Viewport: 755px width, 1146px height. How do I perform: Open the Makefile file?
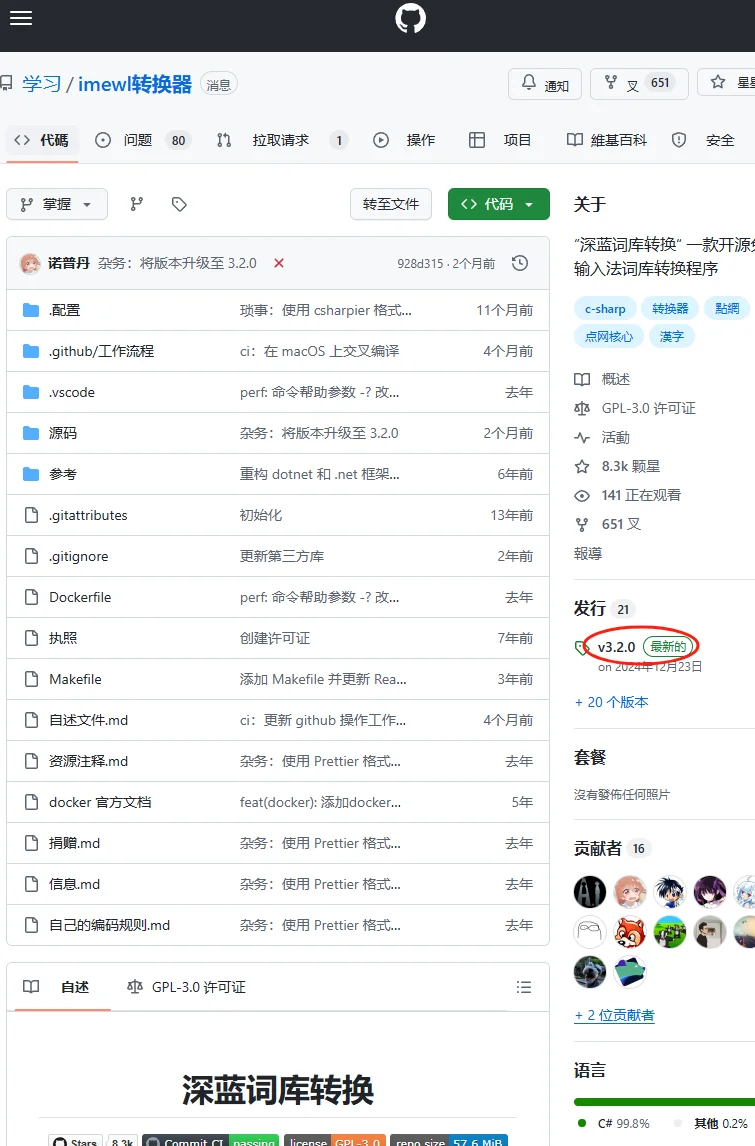click(x=75, y=679)
